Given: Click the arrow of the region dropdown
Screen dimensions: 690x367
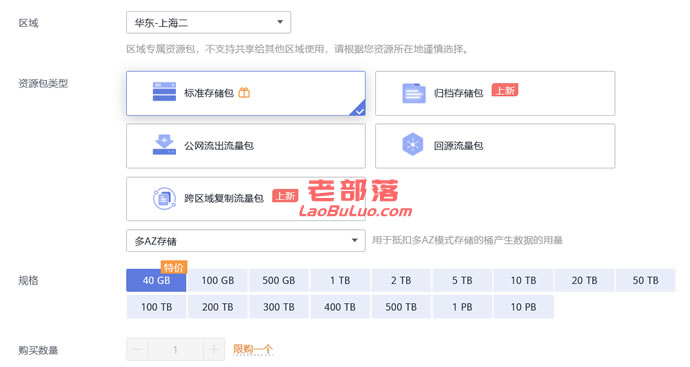Looking at the screenshot, I should coord(279,22).
